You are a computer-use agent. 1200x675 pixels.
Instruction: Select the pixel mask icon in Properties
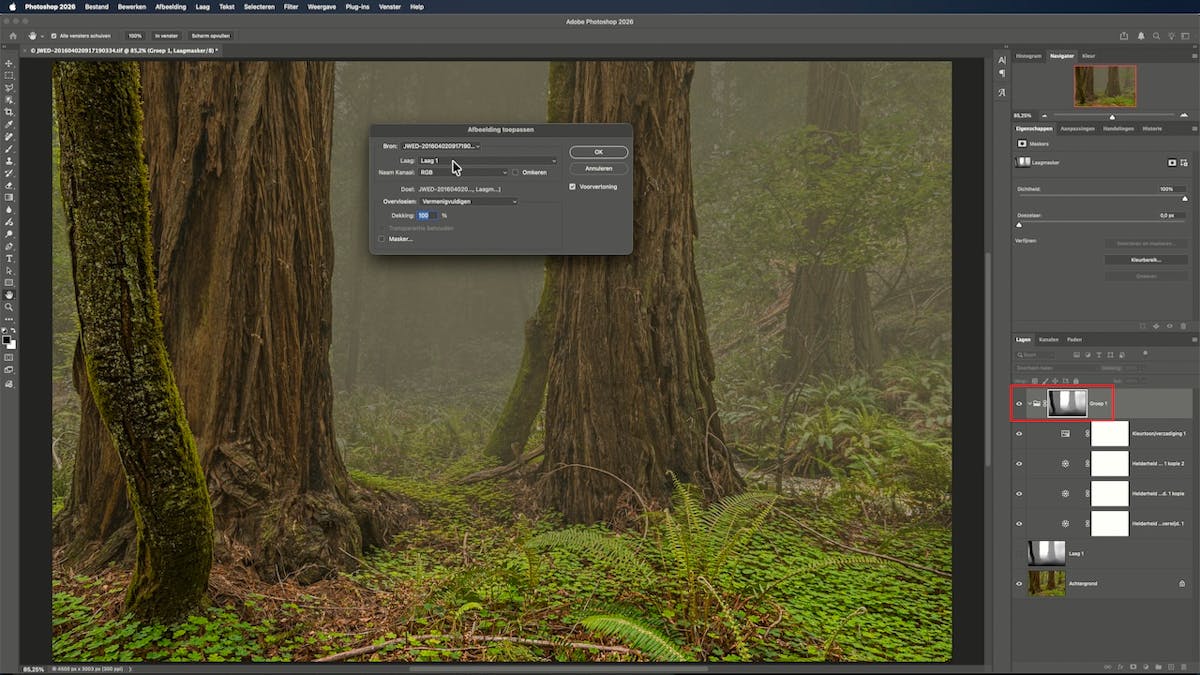pyautogui.click(x=1171, y=162)
